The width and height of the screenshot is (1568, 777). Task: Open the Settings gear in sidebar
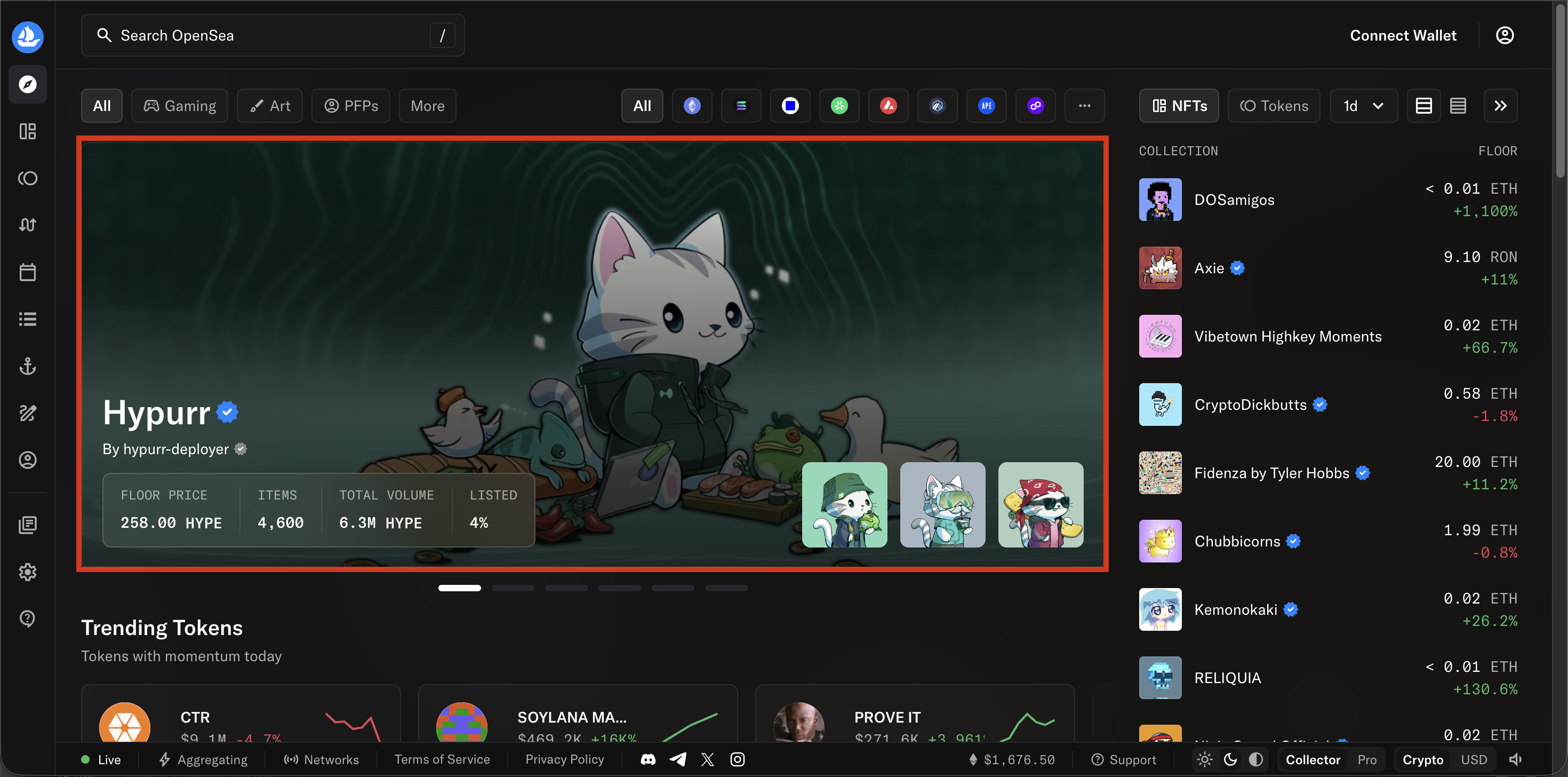click(27, 572)
